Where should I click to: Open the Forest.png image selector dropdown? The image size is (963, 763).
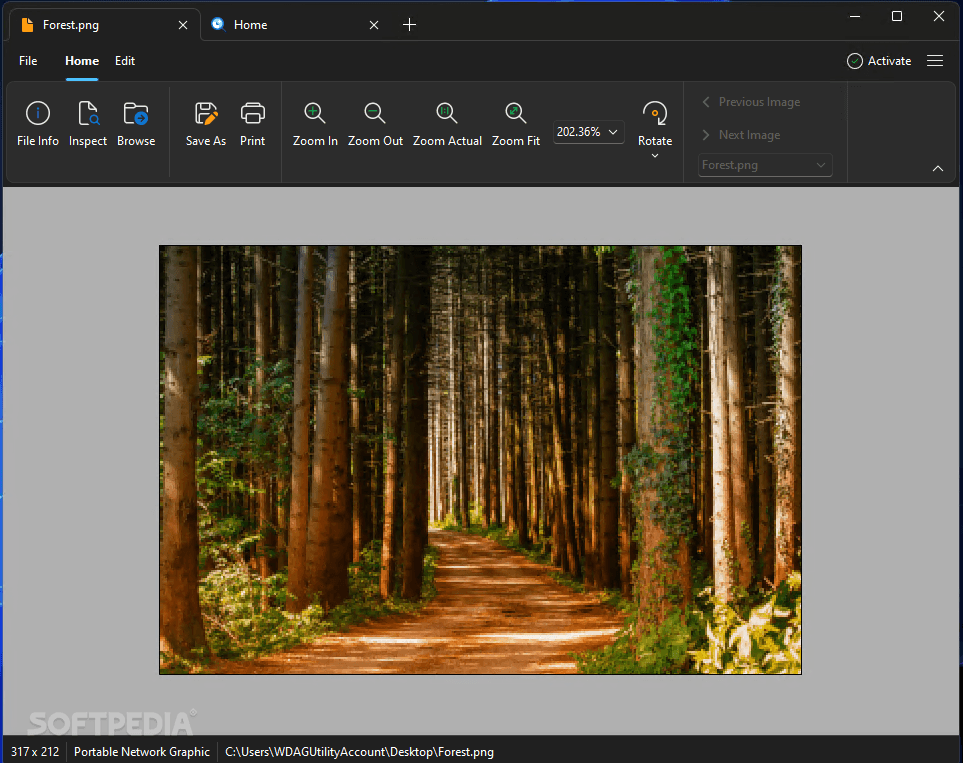pos(765,165)
